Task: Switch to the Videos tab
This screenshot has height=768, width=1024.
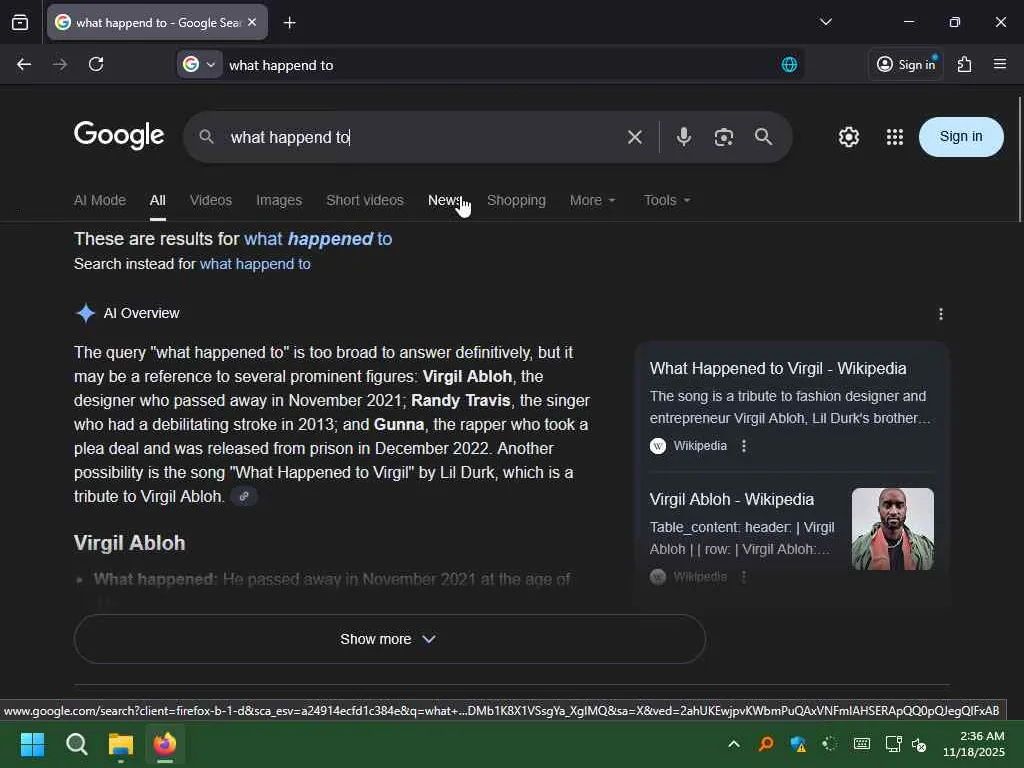Action: click(210, 200)
